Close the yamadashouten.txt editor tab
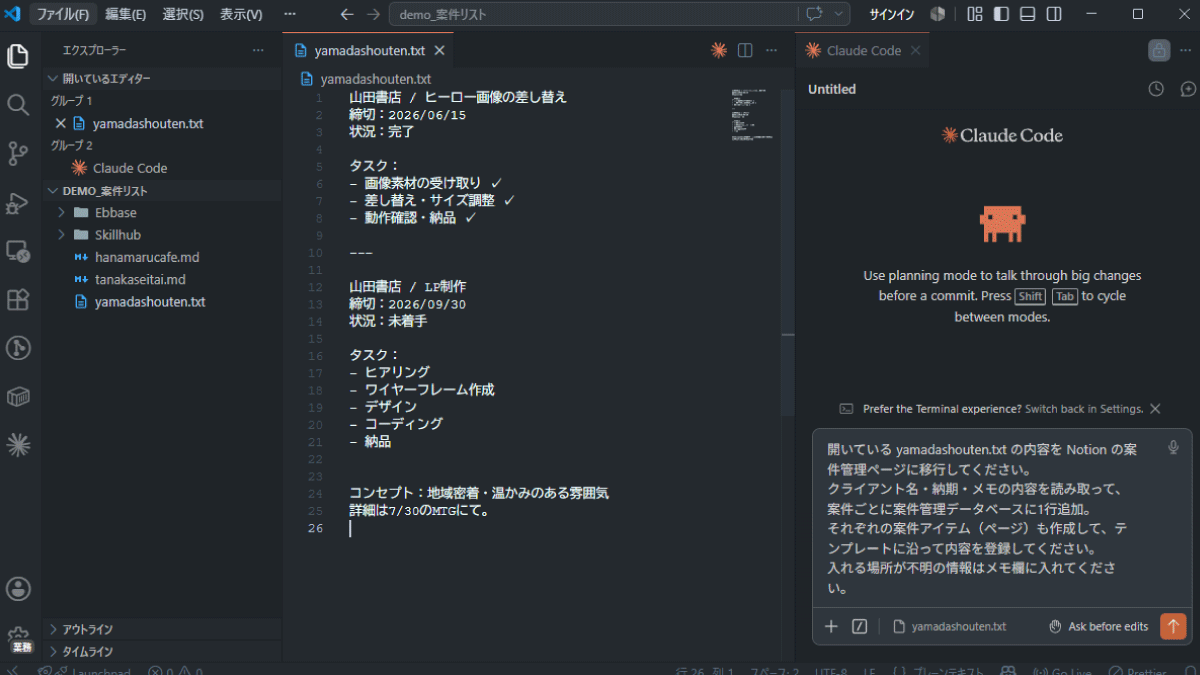The image size is (1200, 675). [x=439, y=50]
